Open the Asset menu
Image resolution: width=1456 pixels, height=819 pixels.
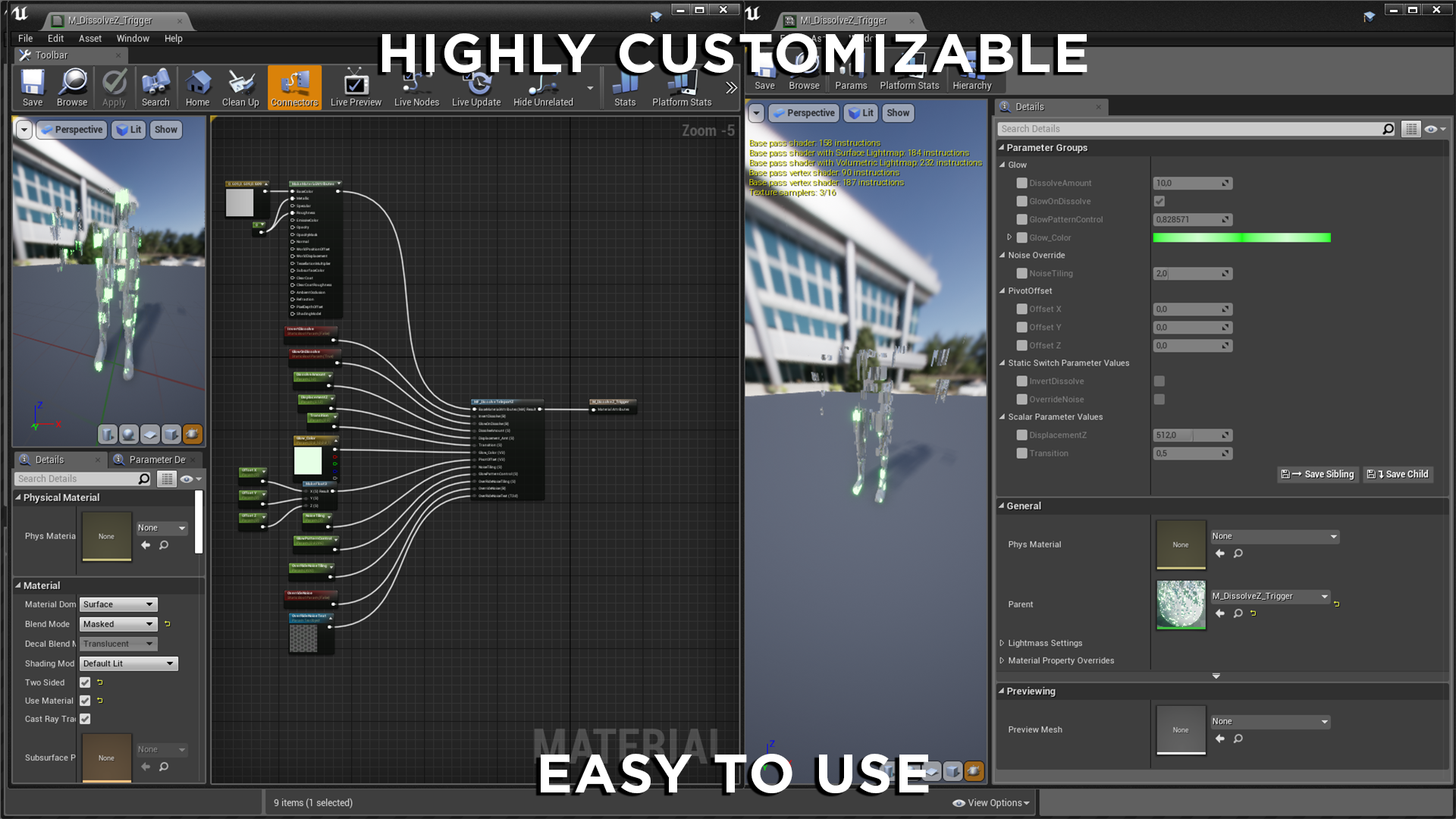[x=89, y=39]
